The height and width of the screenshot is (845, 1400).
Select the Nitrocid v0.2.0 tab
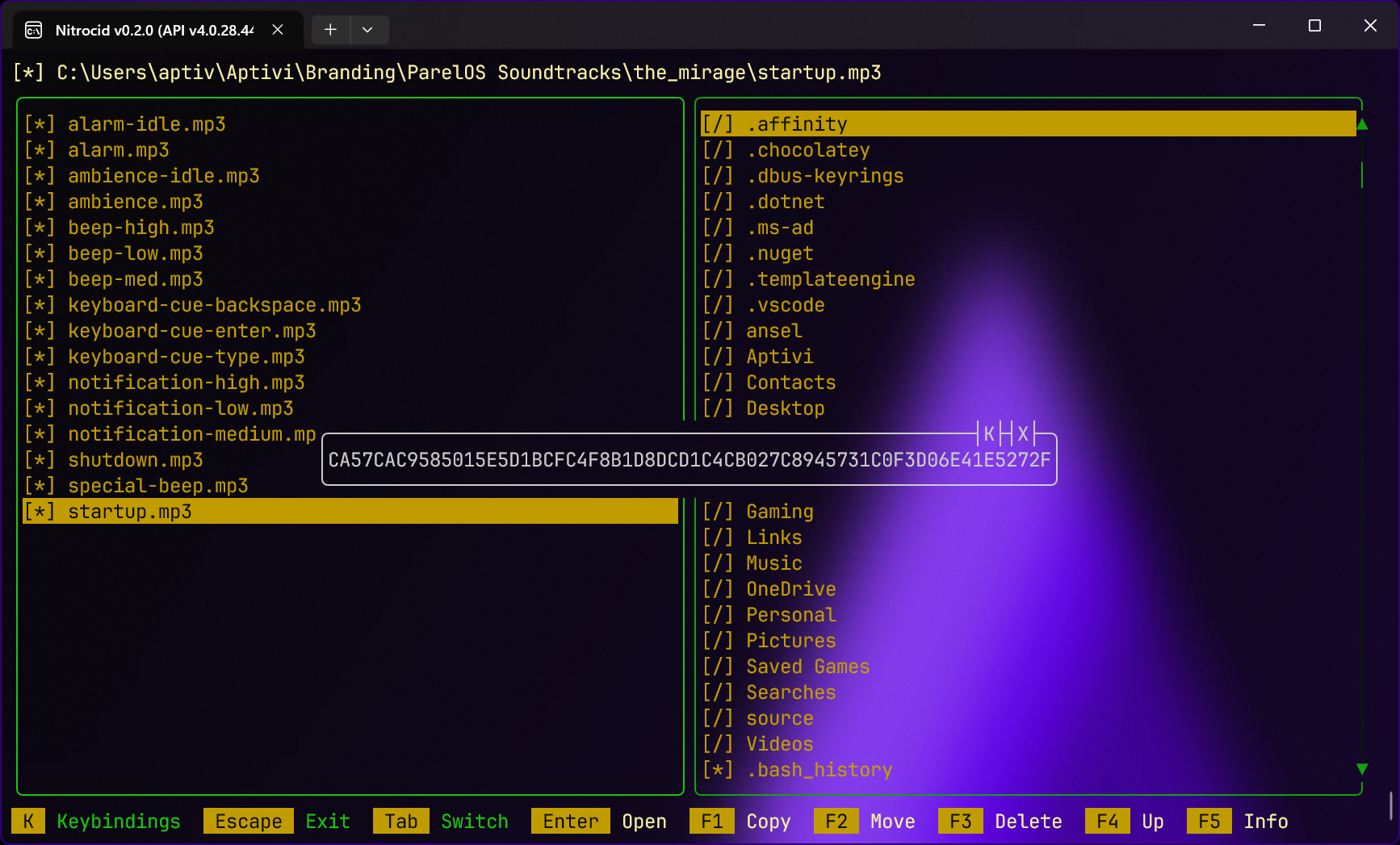pyautogui.click(x=153, y=30)
